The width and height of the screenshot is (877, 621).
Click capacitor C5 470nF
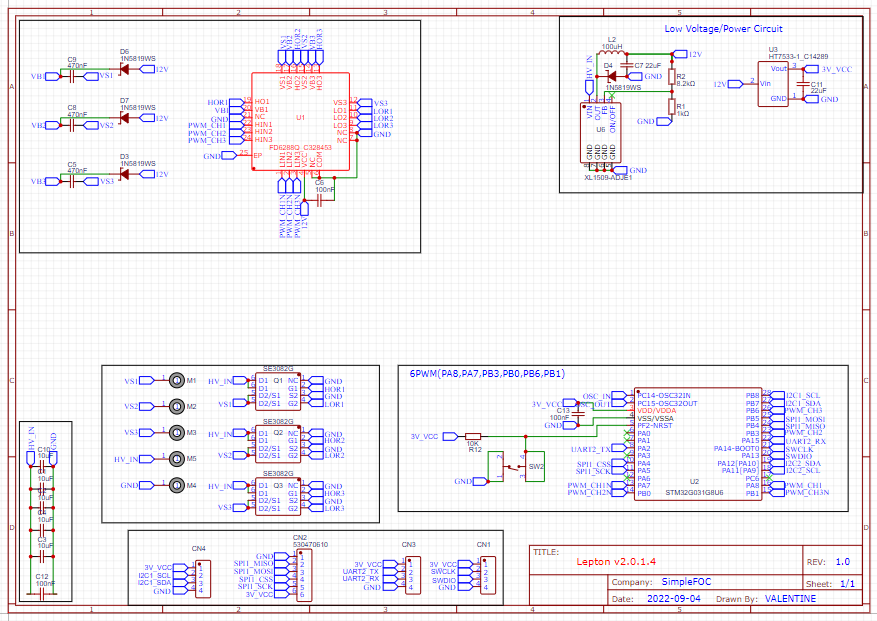pos(72,181)
